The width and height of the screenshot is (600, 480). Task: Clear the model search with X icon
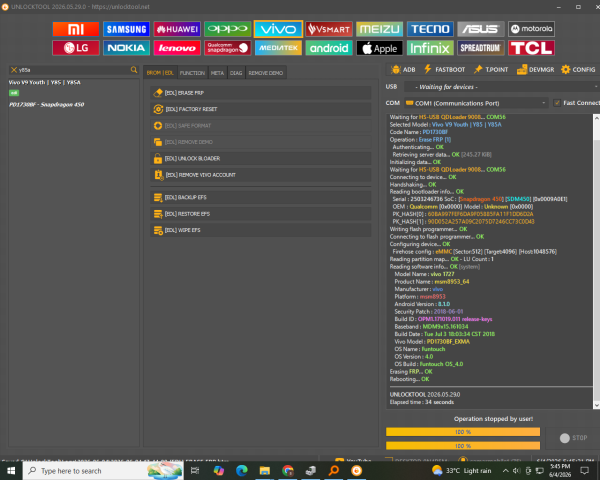click(14, 70)
